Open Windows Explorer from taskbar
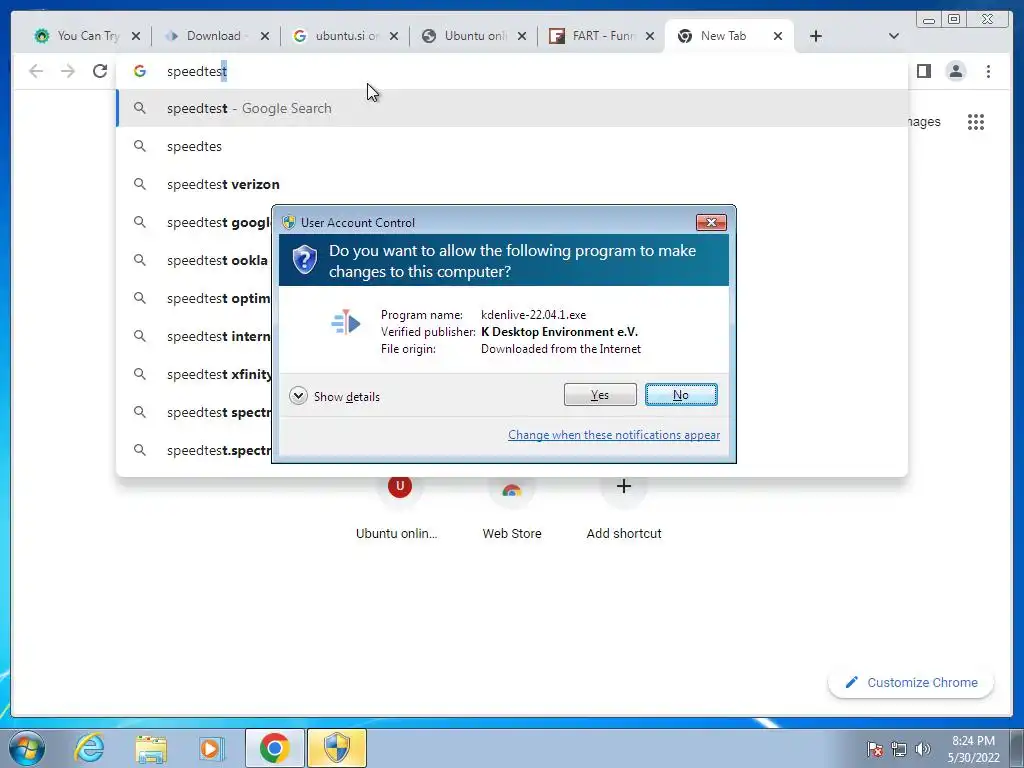 point(151,748)
